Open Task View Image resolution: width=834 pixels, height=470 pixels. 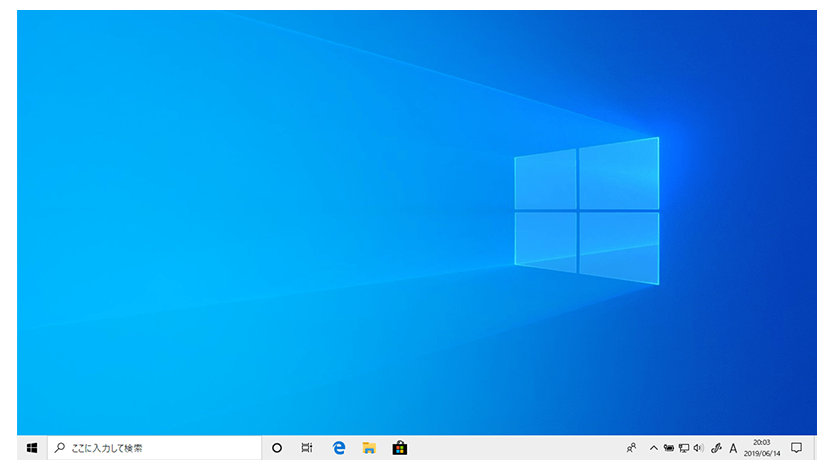pyautogui.click(x=307, y=448)
